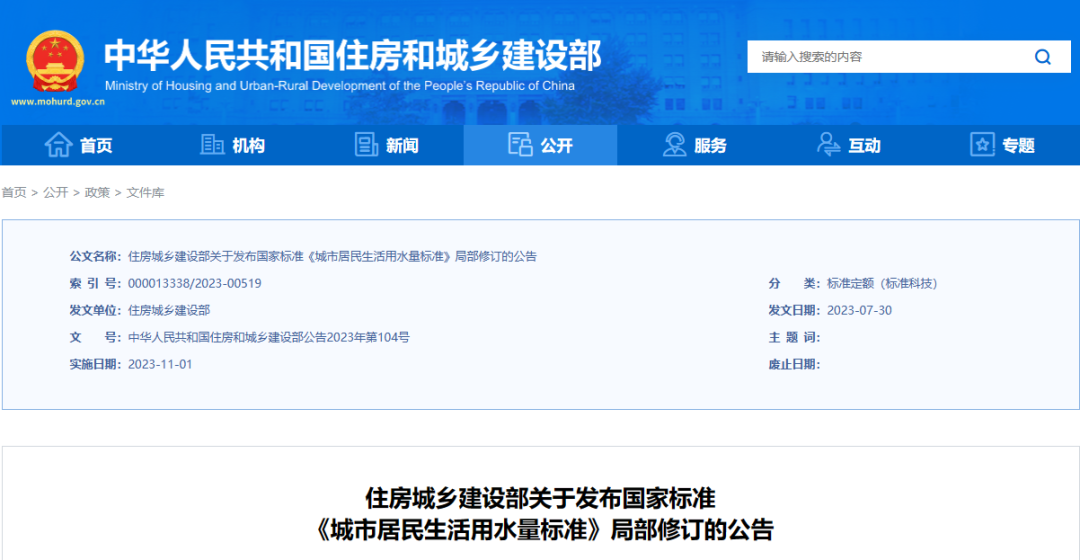Click the 发文日期 label

[x=794, y=310]
